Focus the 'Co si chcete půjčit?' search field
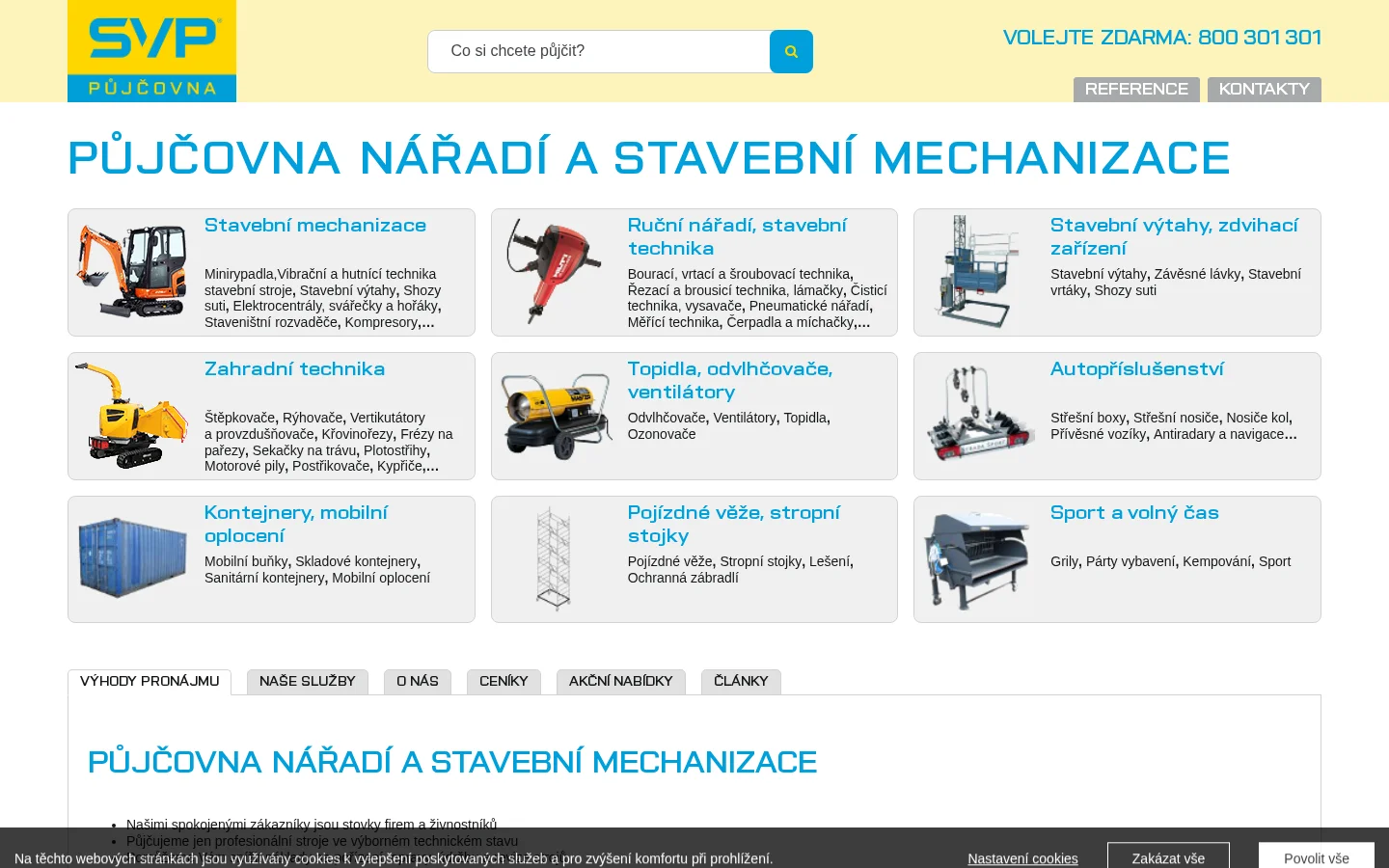 pyautogui.click(x=599, y=51)
